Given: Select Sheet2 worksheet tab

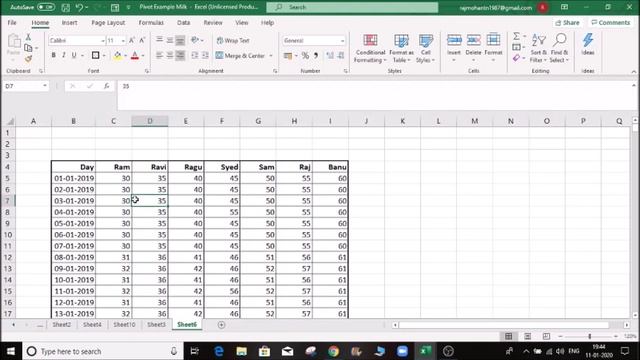Looking at the screenshot, I should tap(62, 325).
